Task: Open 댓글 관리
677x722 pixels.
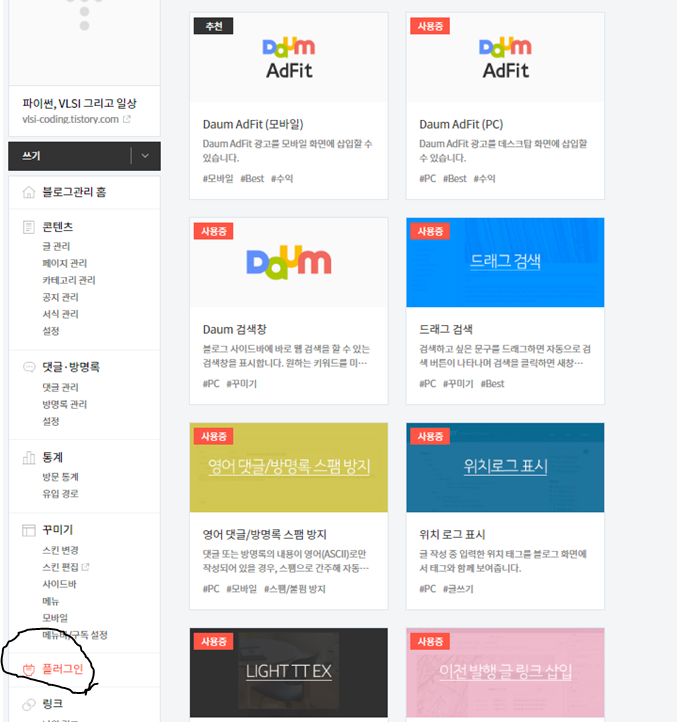Action: pos(60,387)
